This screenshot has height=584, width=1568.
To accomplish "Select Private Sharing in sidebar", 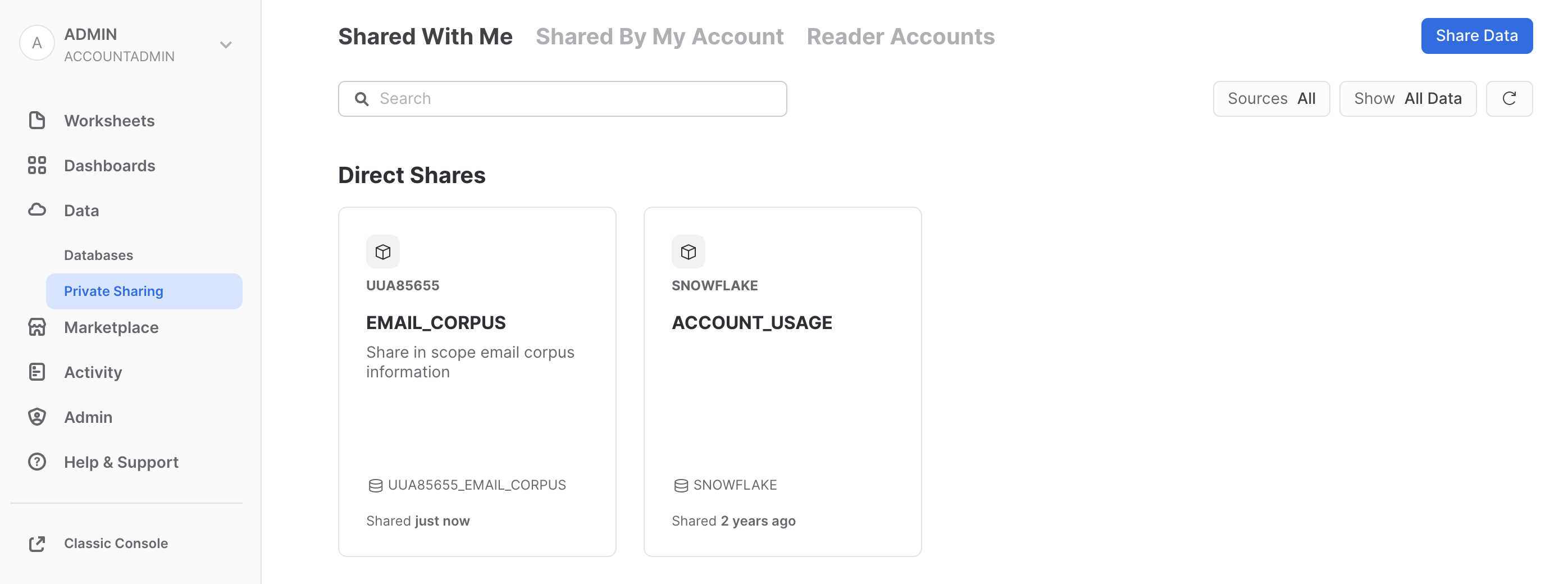I will (x=113, y=291).
